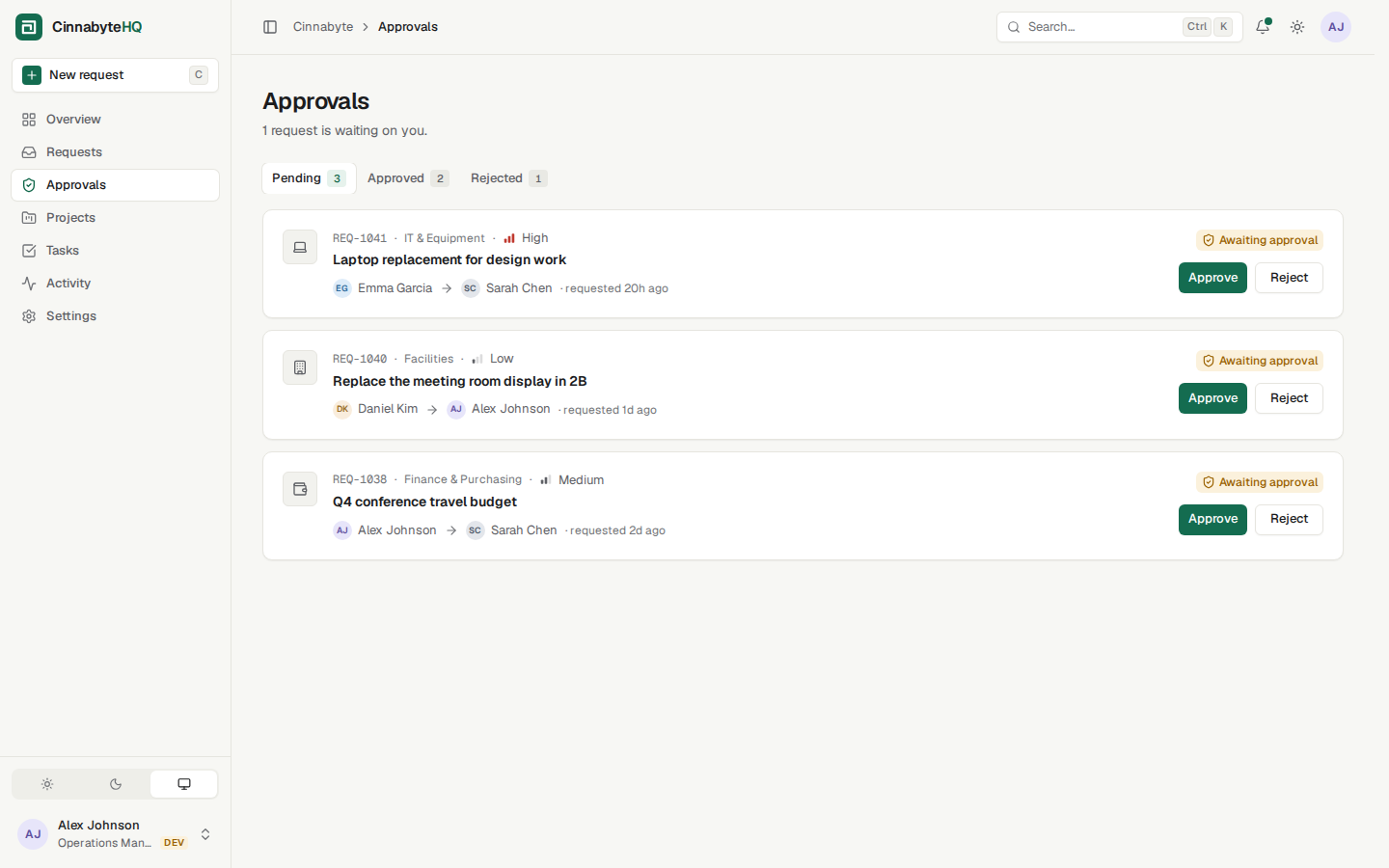
Task: Switch to the Approved tab
Action: 408,178
